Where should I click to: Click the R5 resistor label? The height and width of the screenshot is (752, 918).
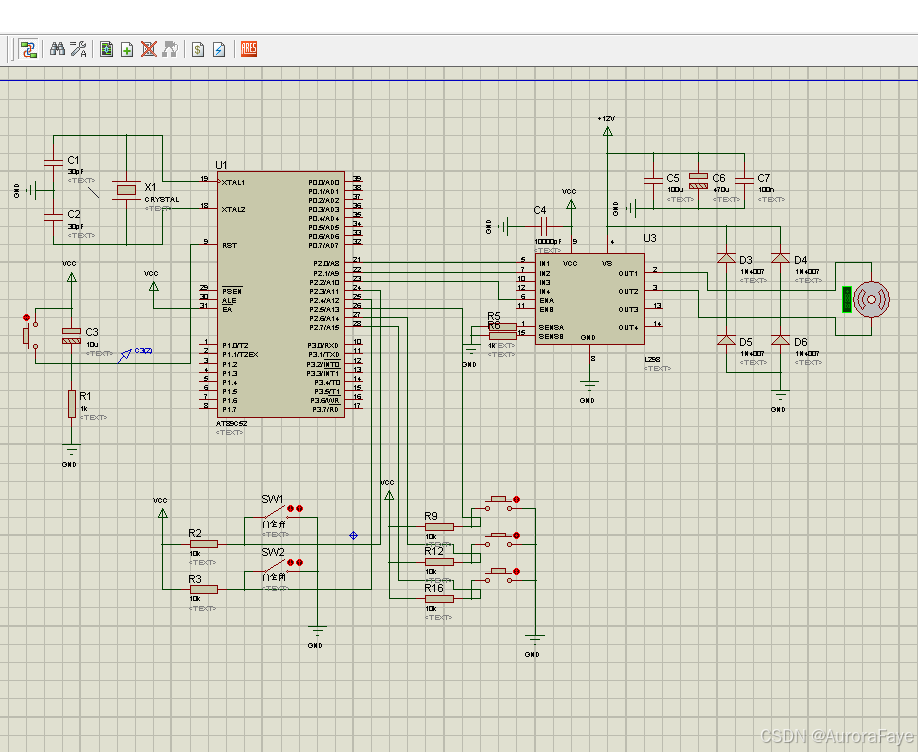point(494,316)
